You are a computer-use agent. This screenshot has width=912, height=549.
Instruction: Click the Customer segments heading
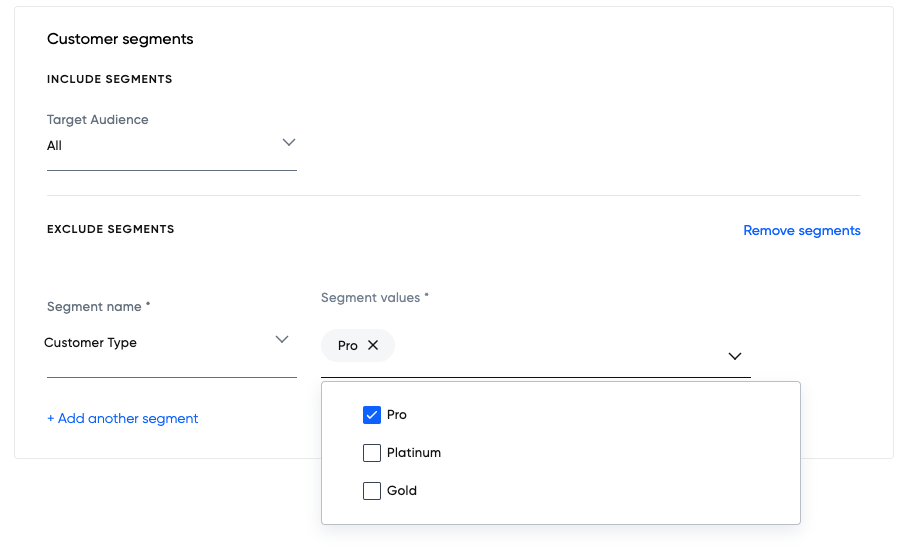pos(120,39)
